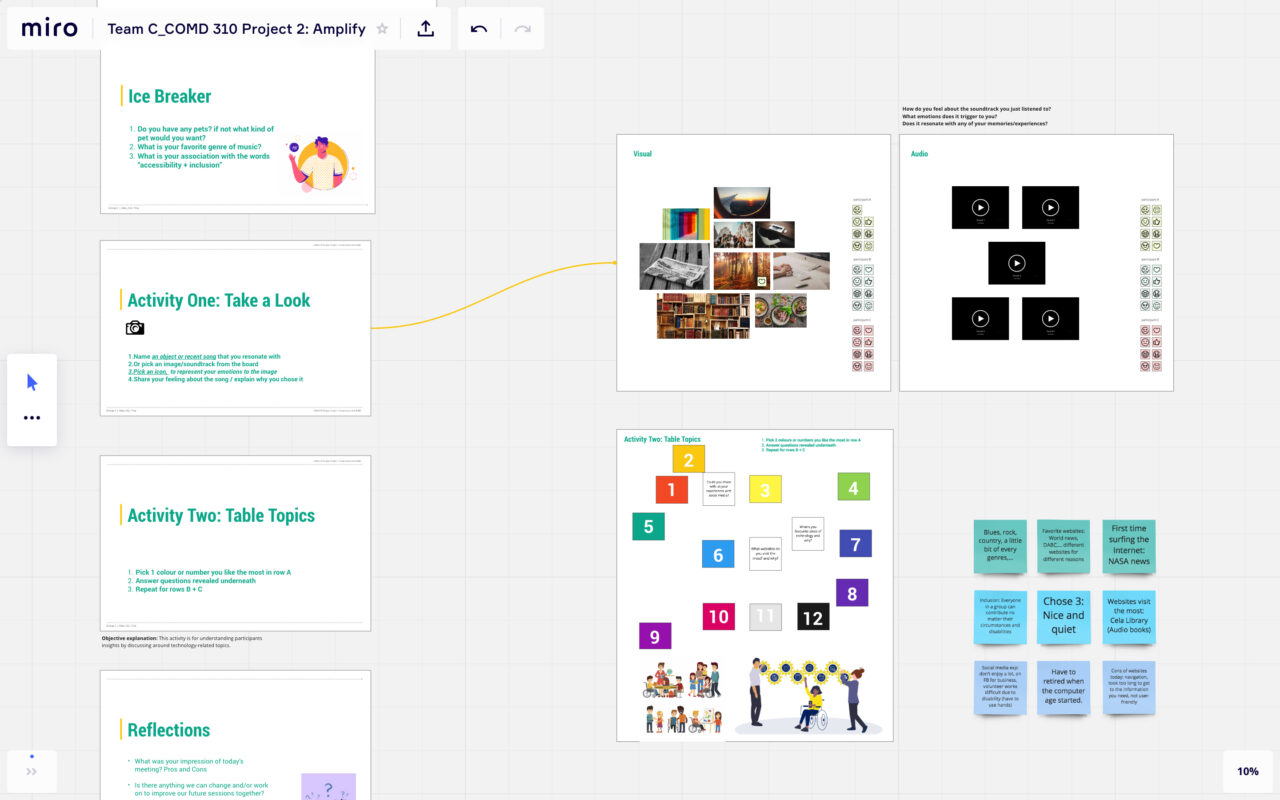
Task: Select the autumn forest photo
Action: [741, 270]
